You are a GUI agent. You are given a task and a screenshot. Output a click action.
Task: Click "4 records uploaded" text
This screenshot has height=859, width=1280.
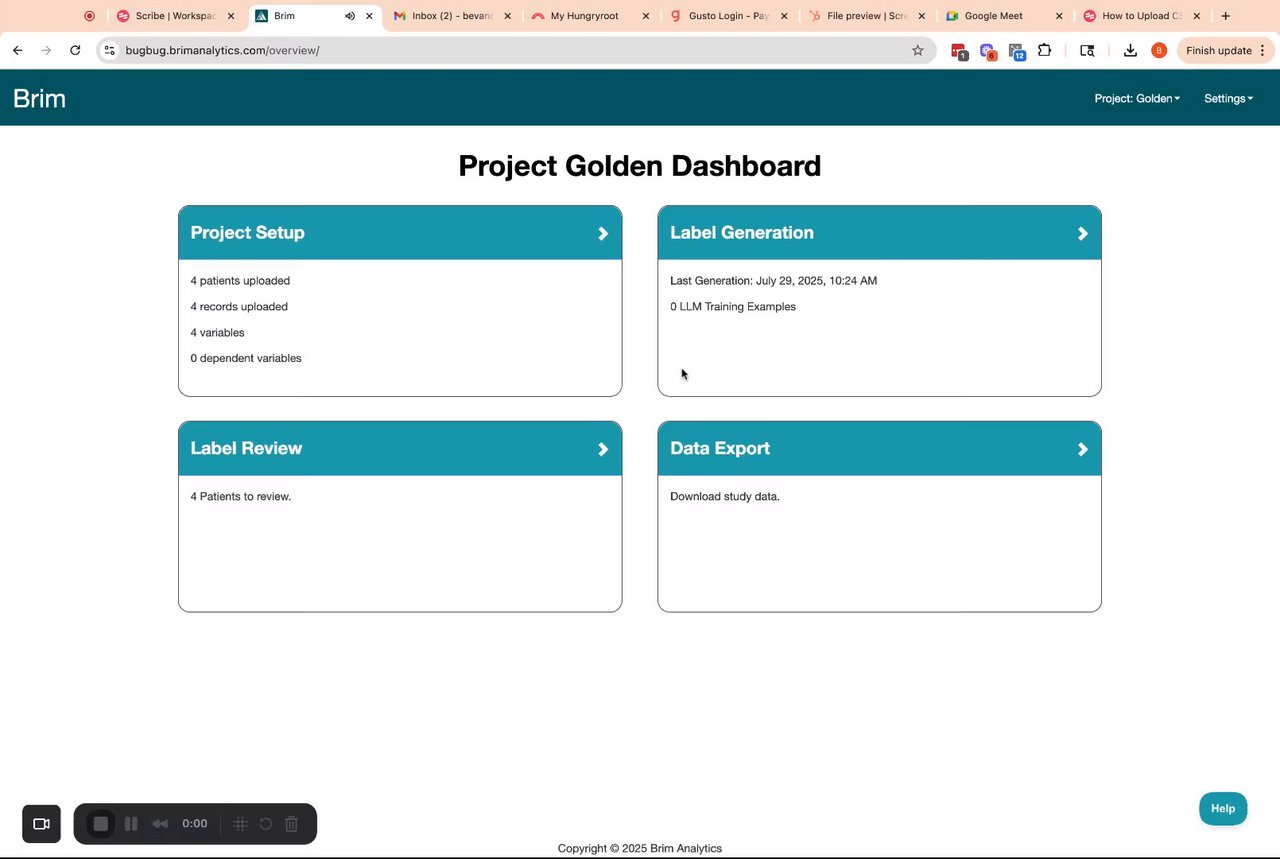[239, 307]
